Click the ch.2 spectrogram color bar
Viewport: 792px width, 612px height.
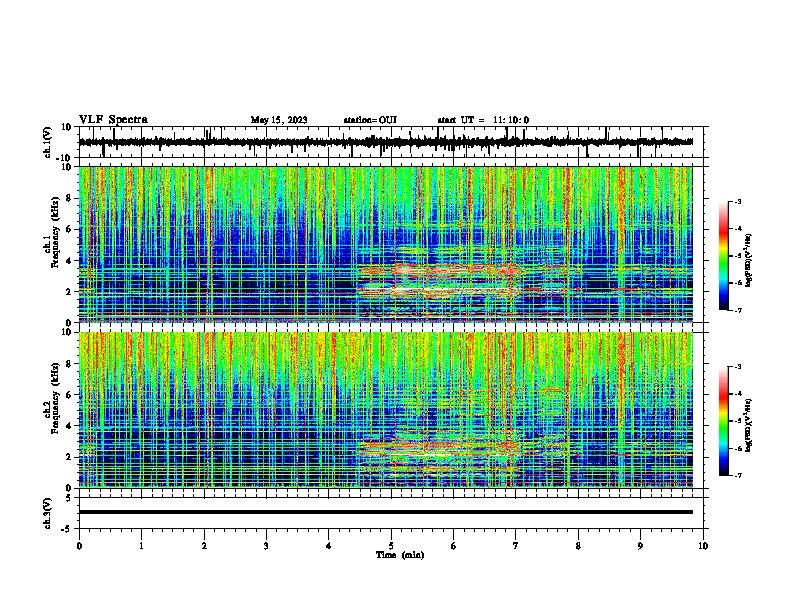(723, 421)
